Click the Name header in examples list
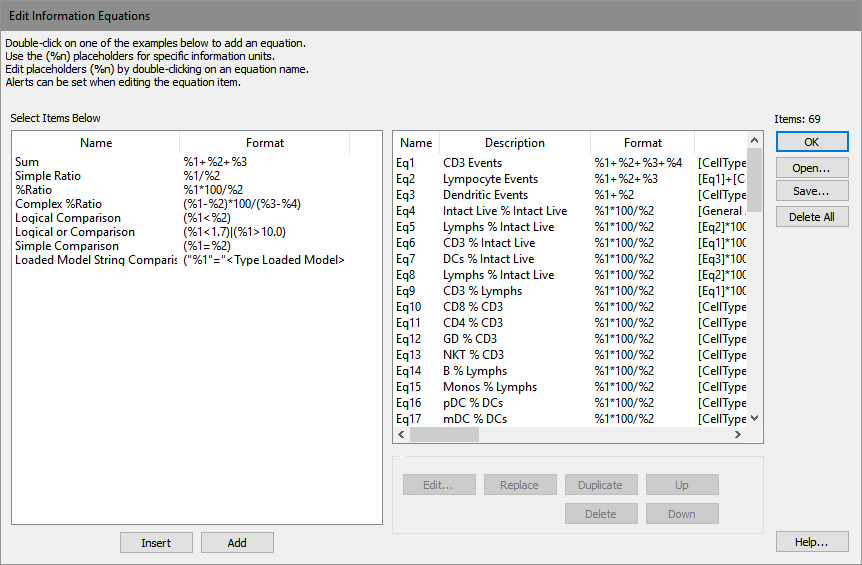 (96, 143)
